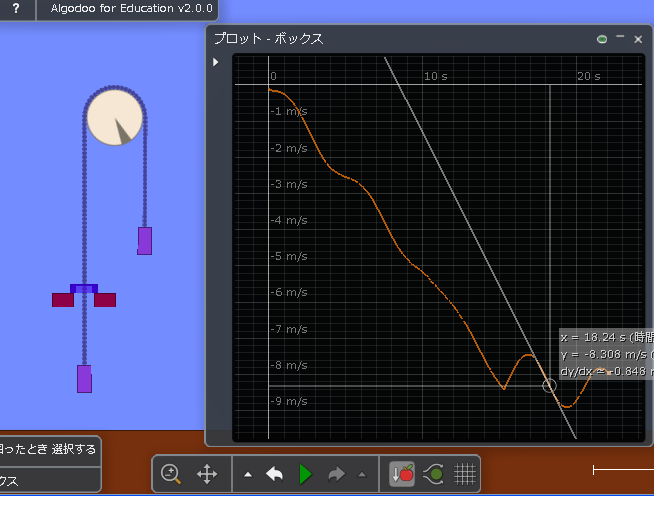654x505 pixels.
Task: Click the Undo arrow button
Action: click(x=275, y=474)
